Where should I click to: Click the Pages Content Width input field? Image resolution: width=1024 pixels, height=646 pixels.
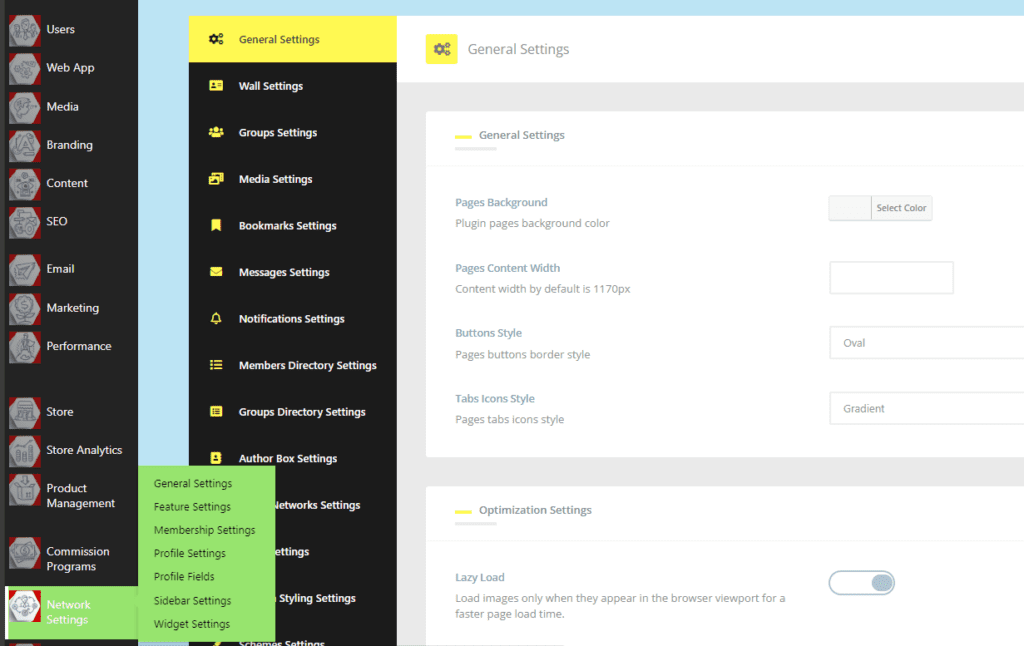pyautogui.click(x=891, y=278)
